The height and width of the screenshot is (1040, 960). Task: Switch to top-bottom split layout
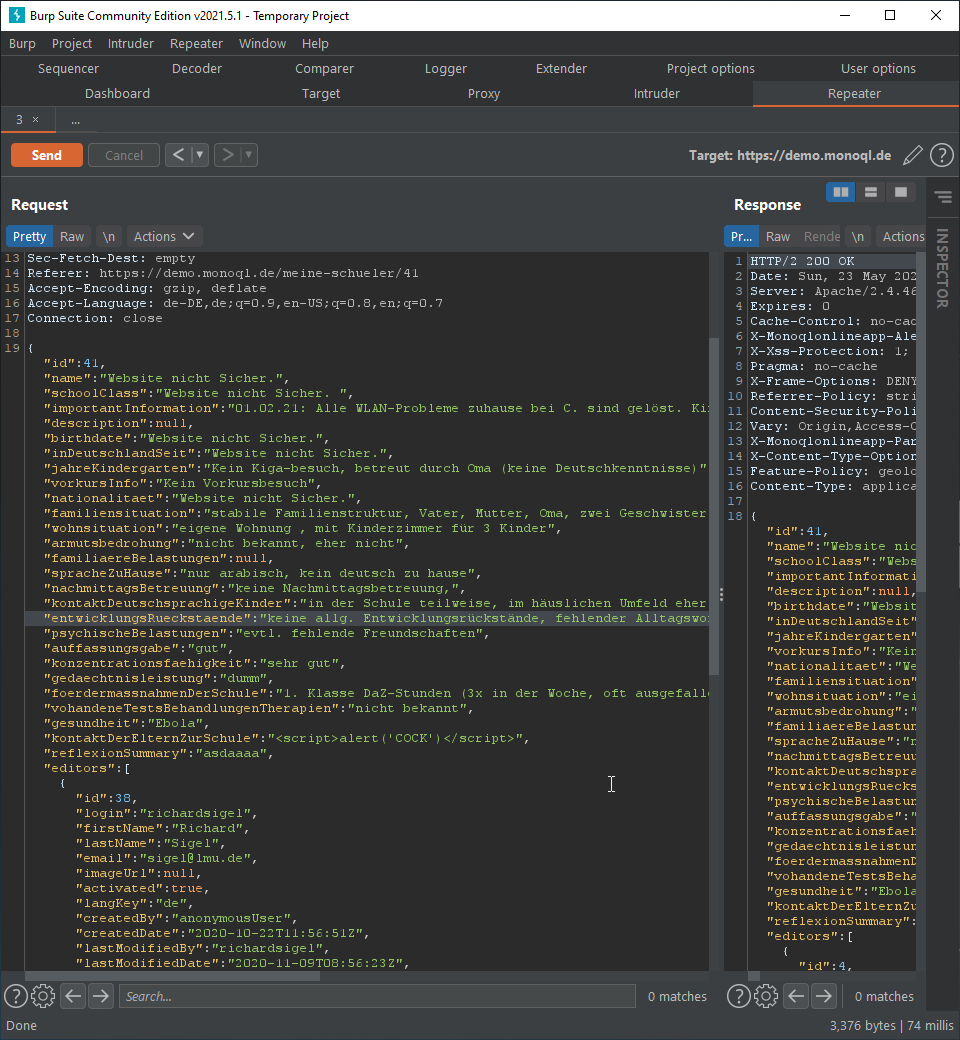click(x=871, y=192)
